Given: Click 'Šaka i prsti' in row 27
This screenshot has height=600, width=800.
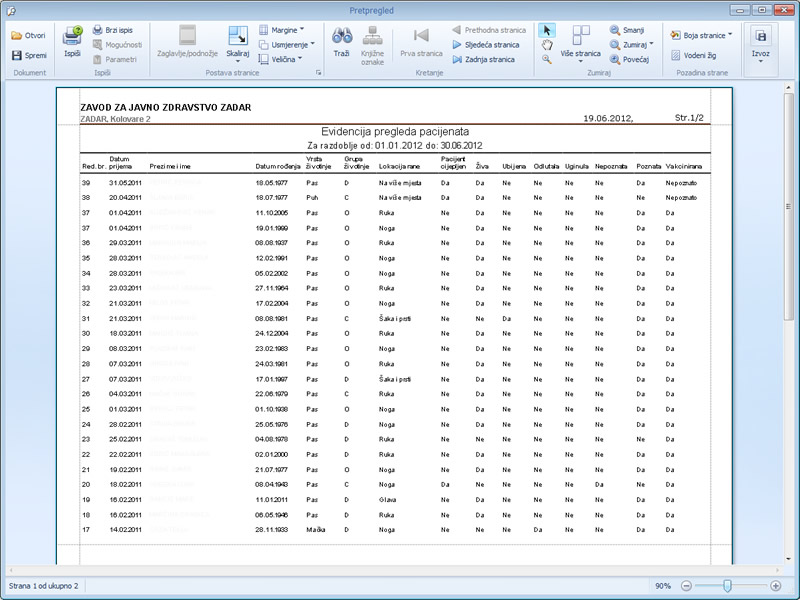Looking at the screenshot, I should tap(395, 379).
